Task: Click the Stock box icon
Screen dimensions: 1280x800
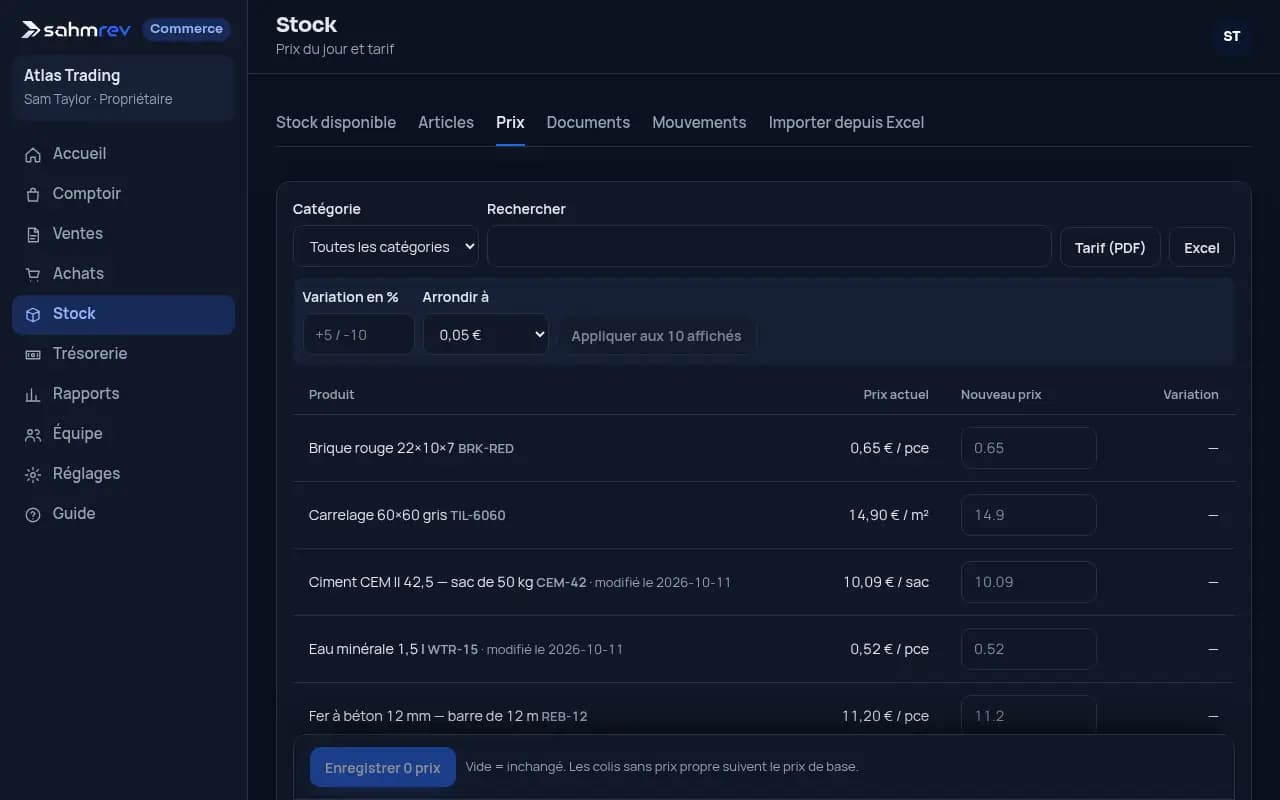Action: 33,314
